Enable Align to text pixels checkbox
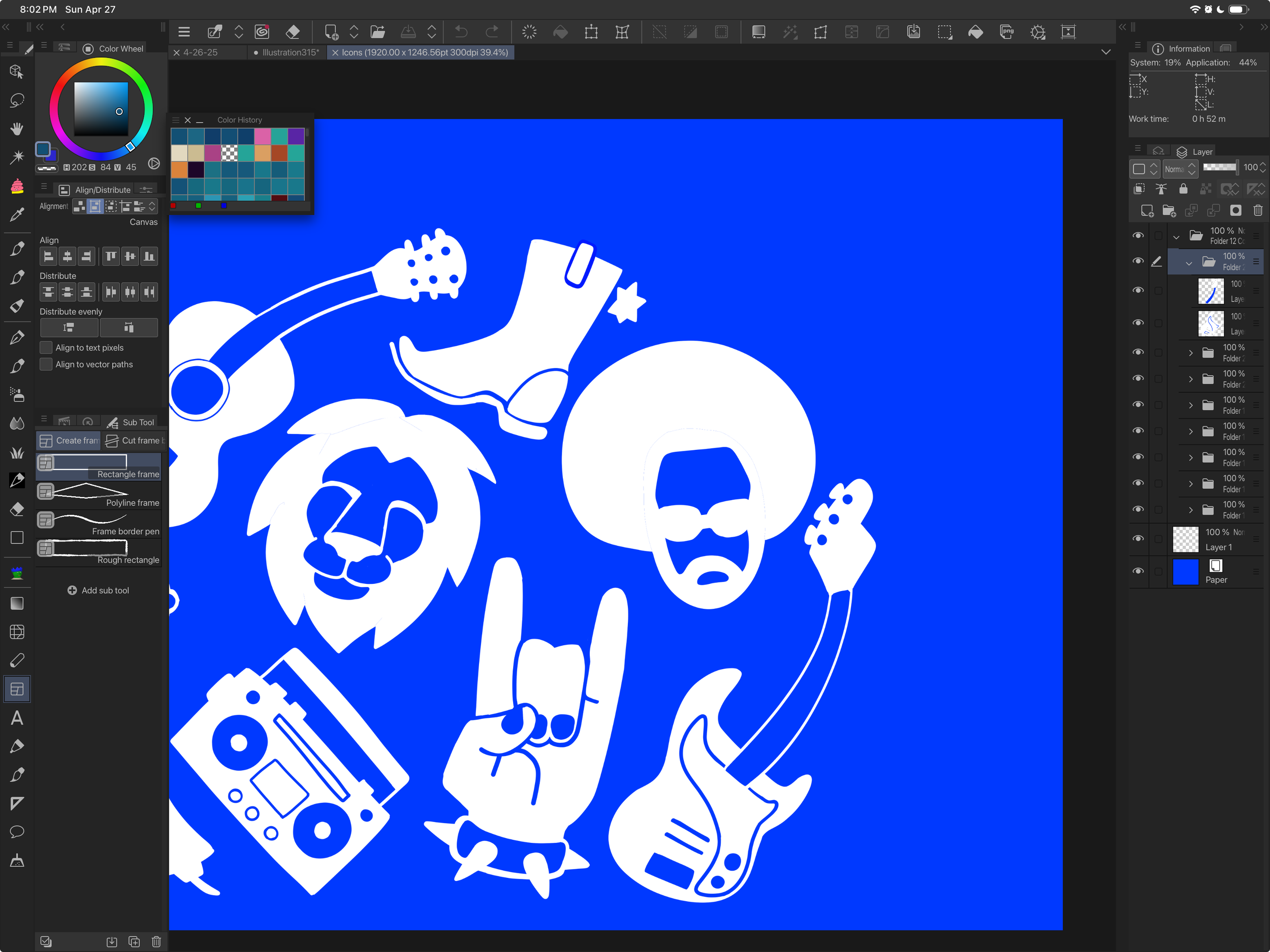This screenshot has height=952, width=1270. click(46, 348)
